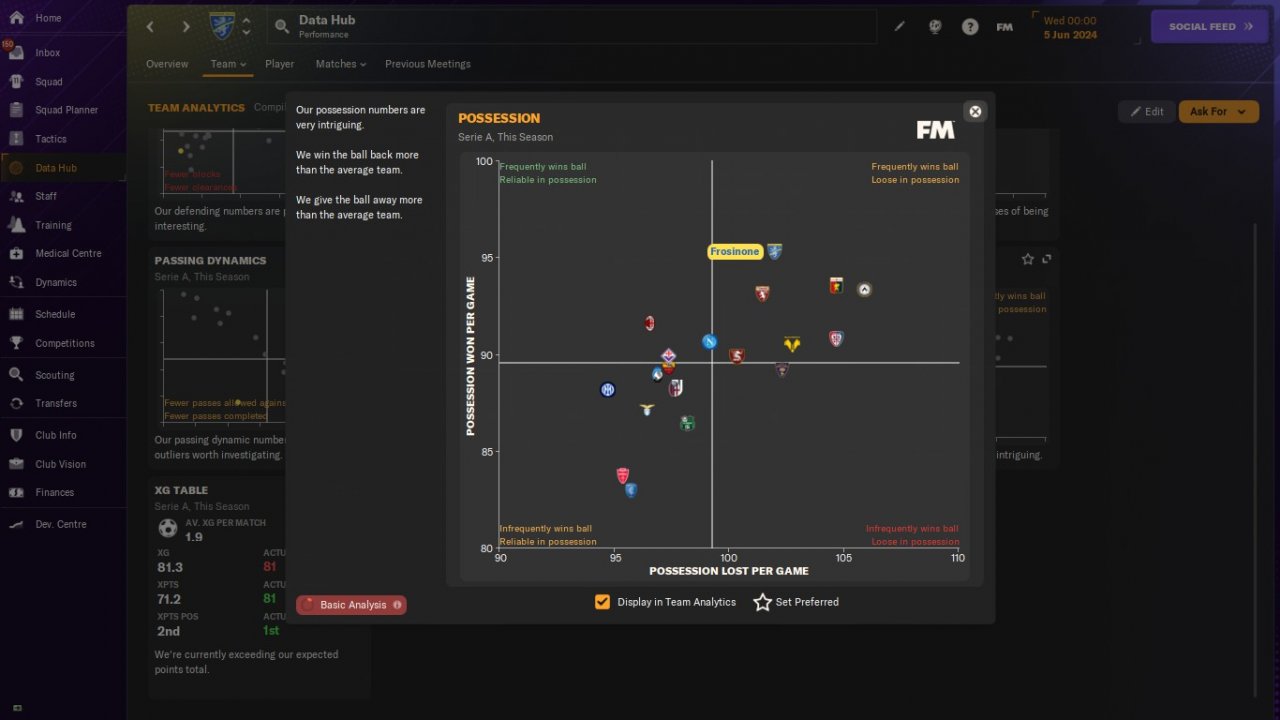Click the Edit button
The width and height of the screenshot is (1280, 720).
1146,112
